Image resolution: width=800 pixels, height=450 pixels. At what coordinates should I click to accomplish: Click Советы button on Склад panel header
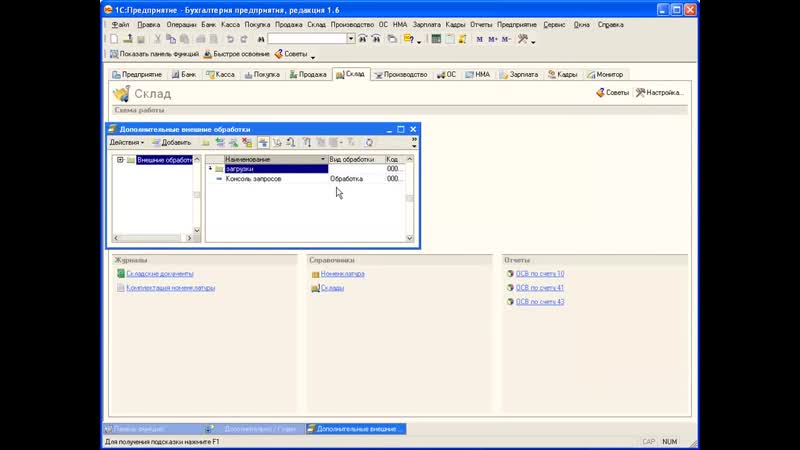[x=612, y=93]
